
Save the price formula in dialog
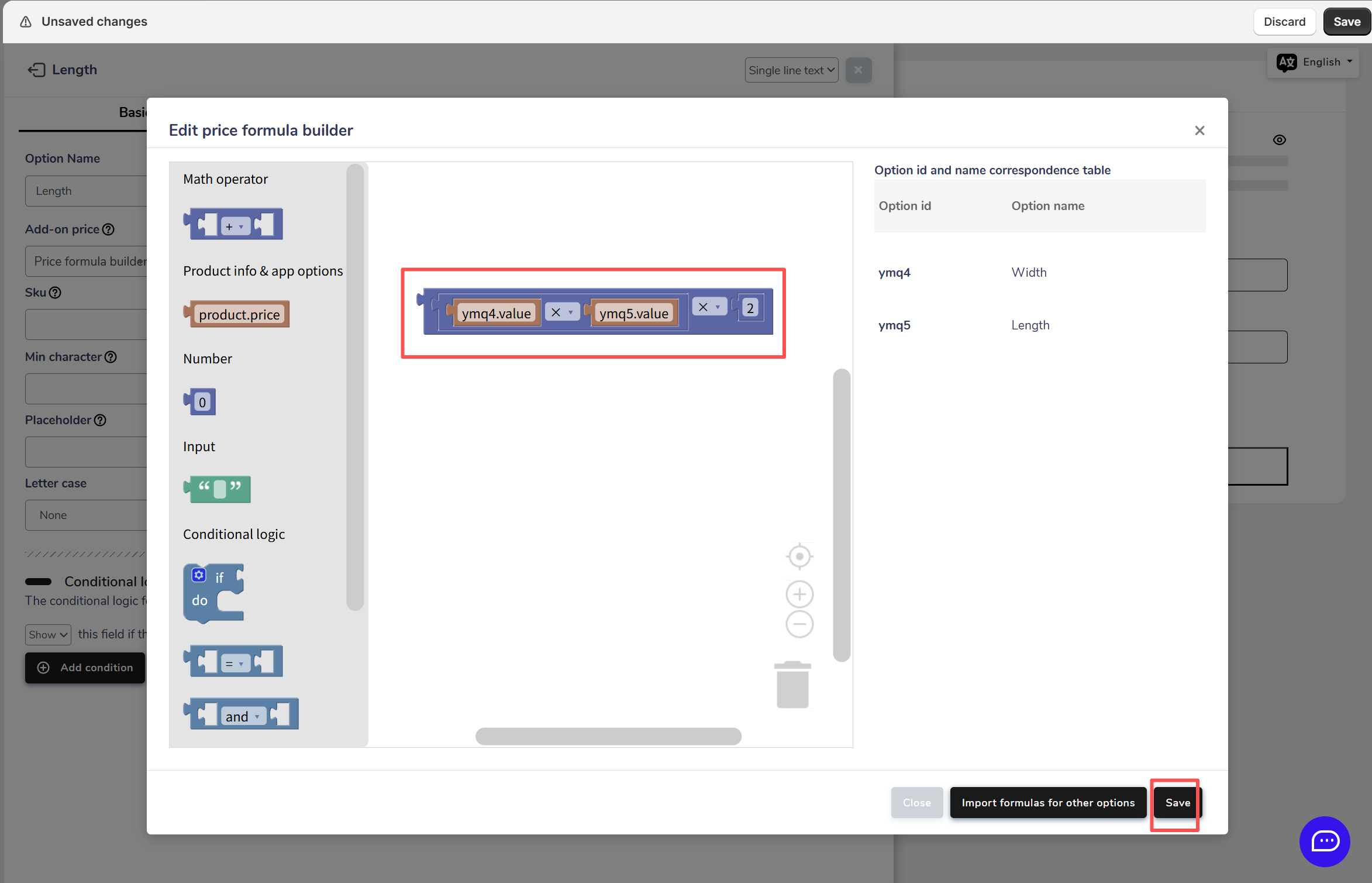(1177, 803)
